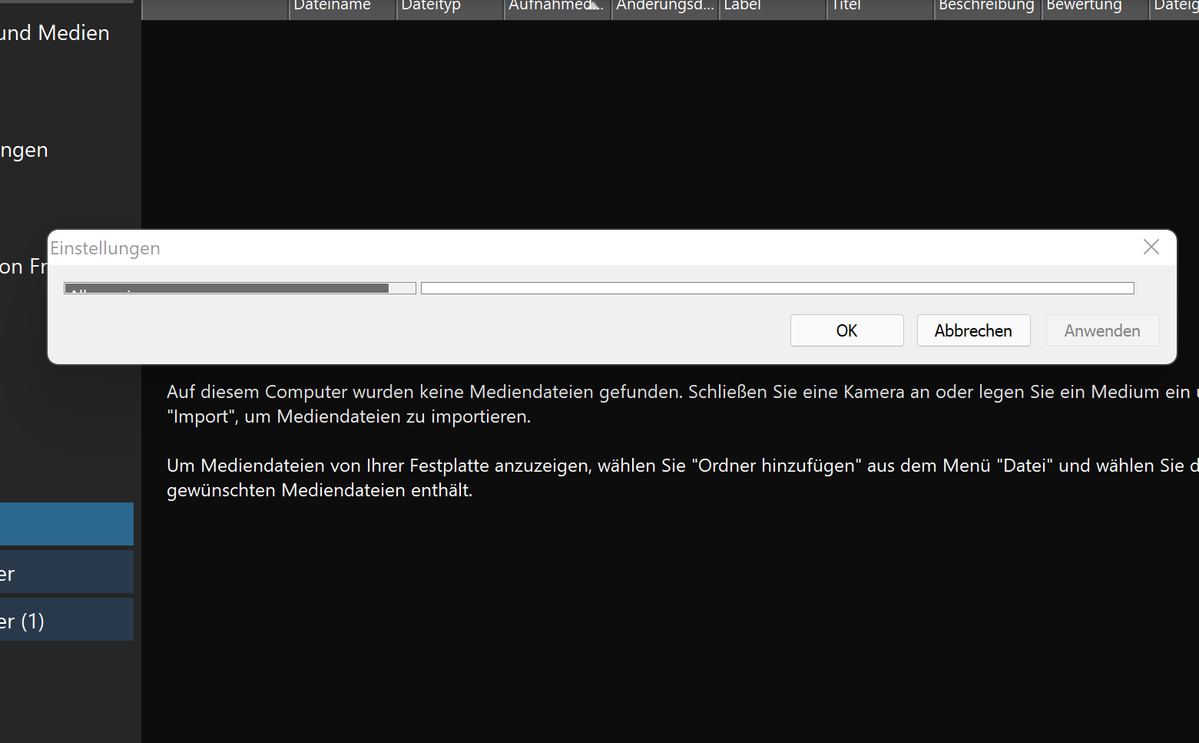This screenshot has height=743, width=1199.
Task: Sort by the Titel column header
Action: [x=880, y=8]
